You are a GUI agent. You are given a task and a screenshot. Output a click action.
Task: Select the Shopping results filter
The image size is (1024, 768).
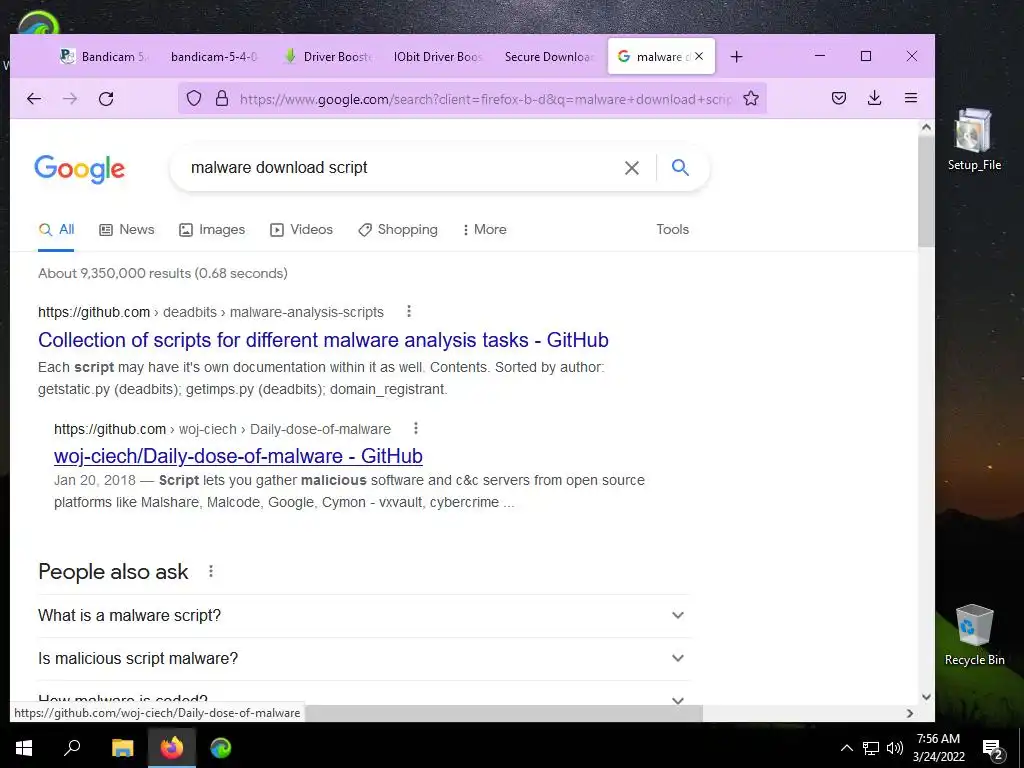point(398,229)
